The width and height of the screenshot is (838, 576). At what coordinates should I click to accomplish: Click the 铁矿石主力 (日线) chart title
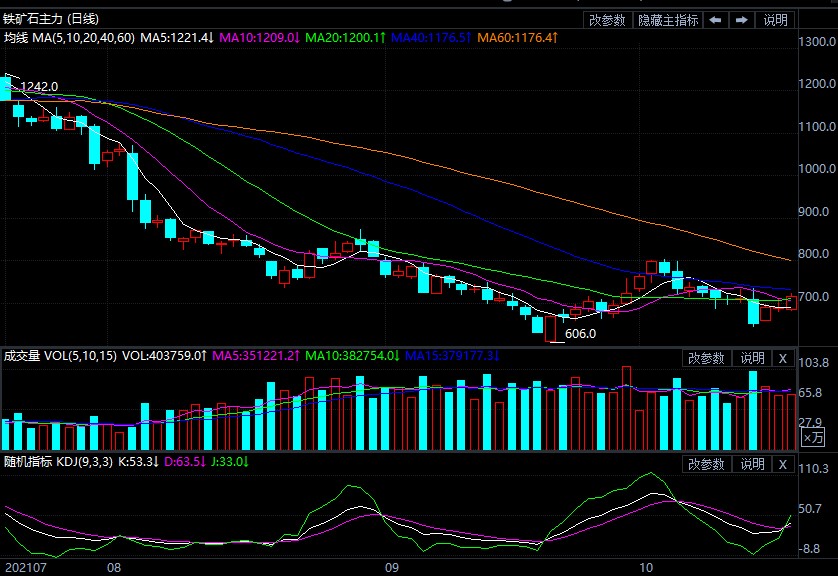point(51,19)
